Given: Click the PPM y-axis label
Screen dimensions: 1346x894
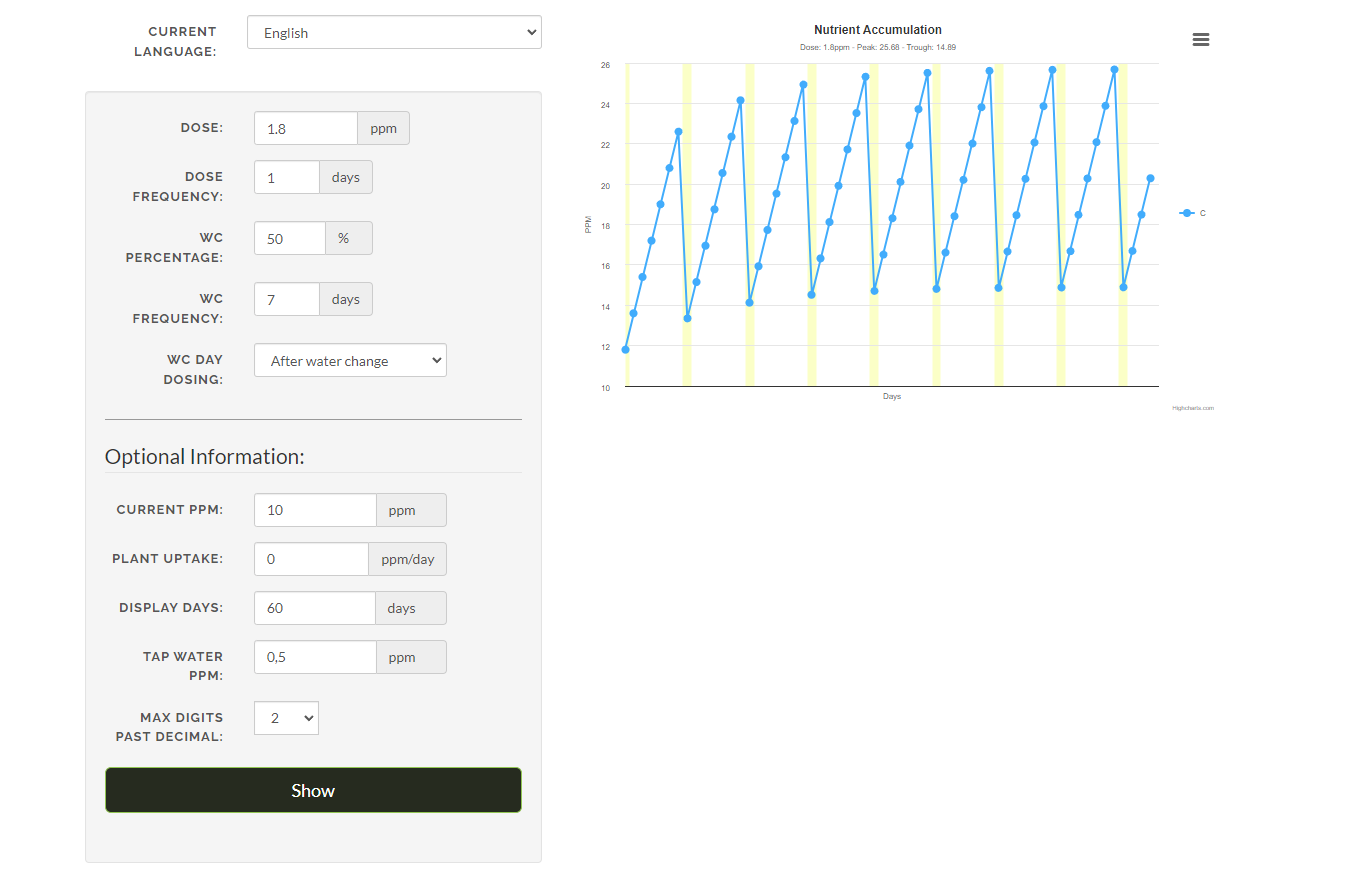Looking at the screenshot, I should coord(589,224).
